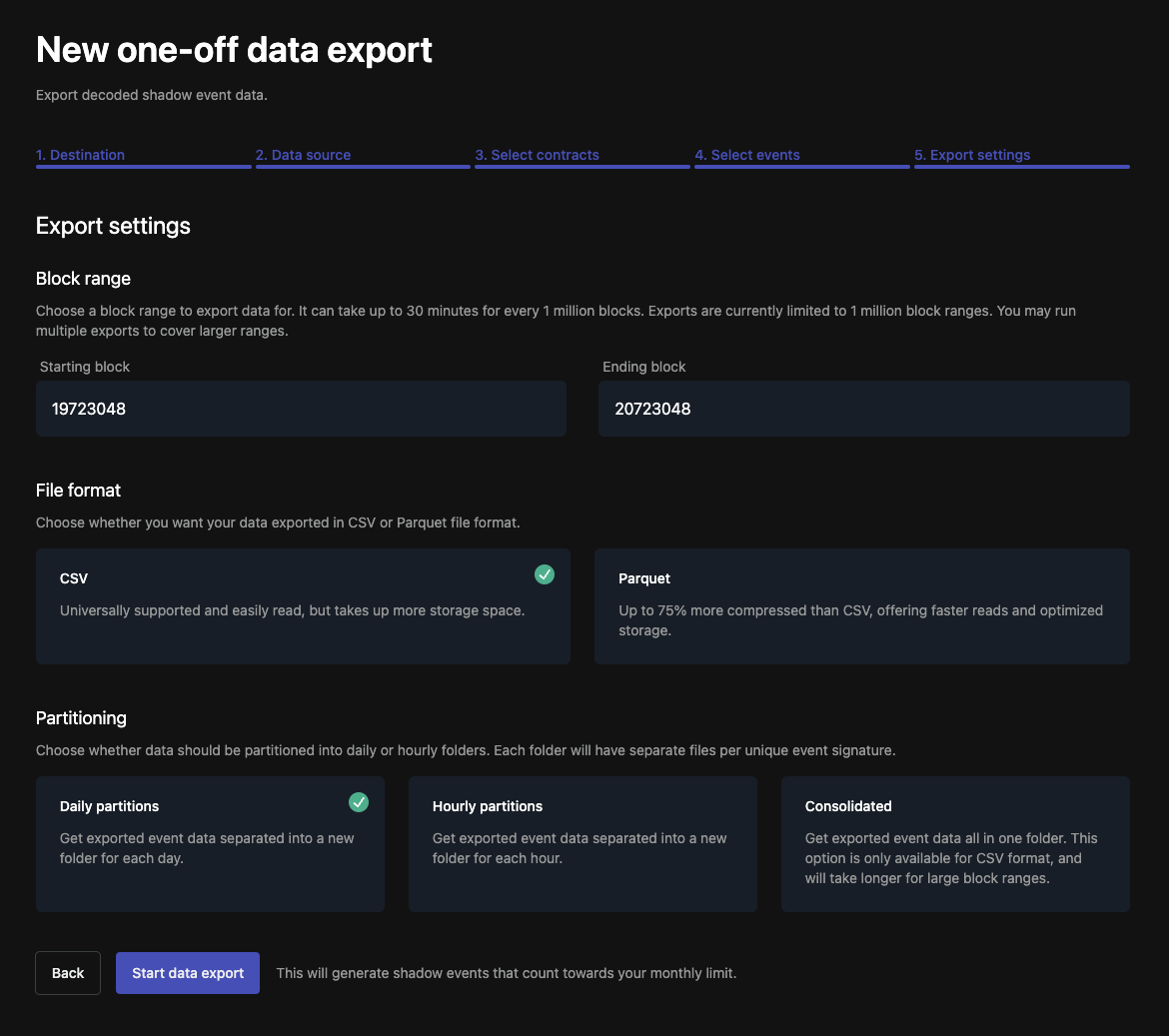Viewport: 1169px width, 1036px height.
Task: Click the Starting block field label
Action: click(85, 367)
